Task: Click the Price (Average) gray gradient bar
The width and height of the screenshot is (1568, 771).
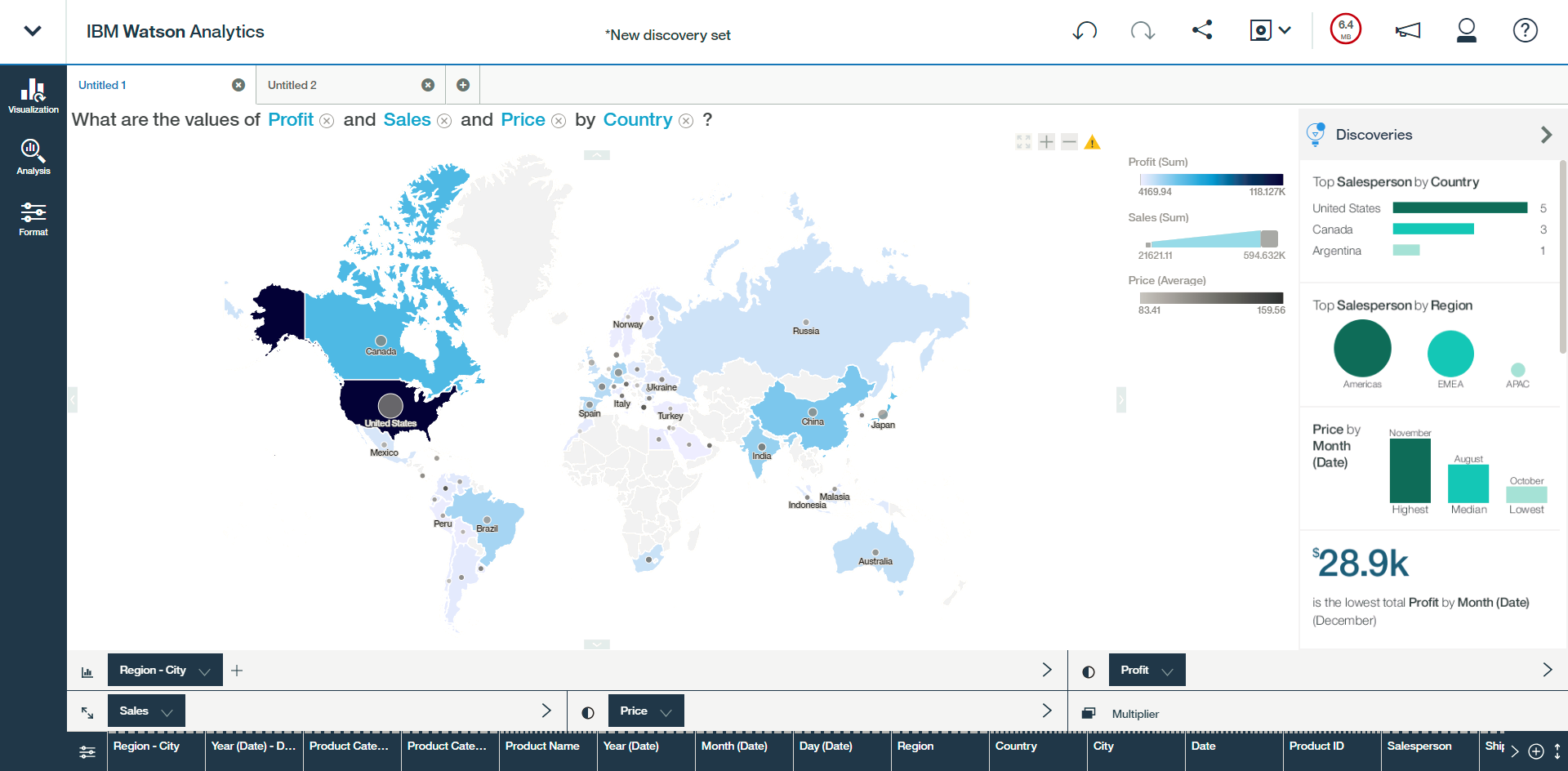Action: 1211,298
